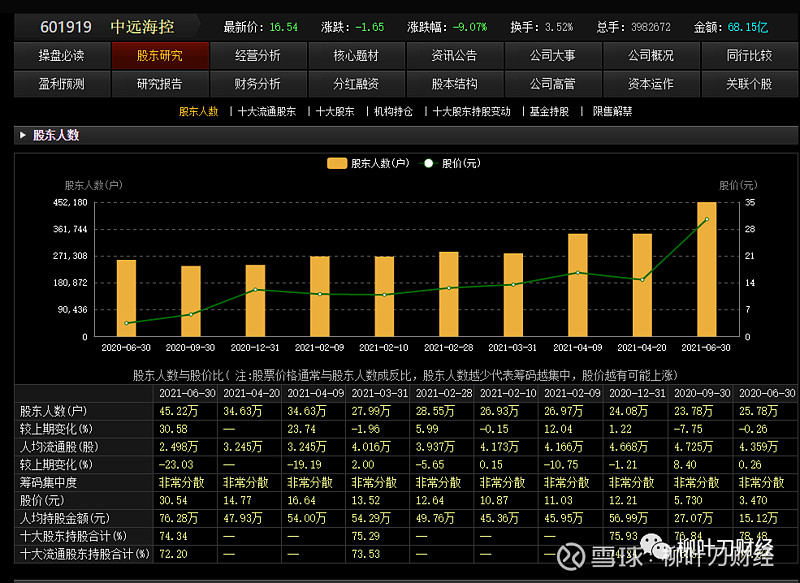
Task: Click stock price point above 2021-06-30
Action: (707, 219)
